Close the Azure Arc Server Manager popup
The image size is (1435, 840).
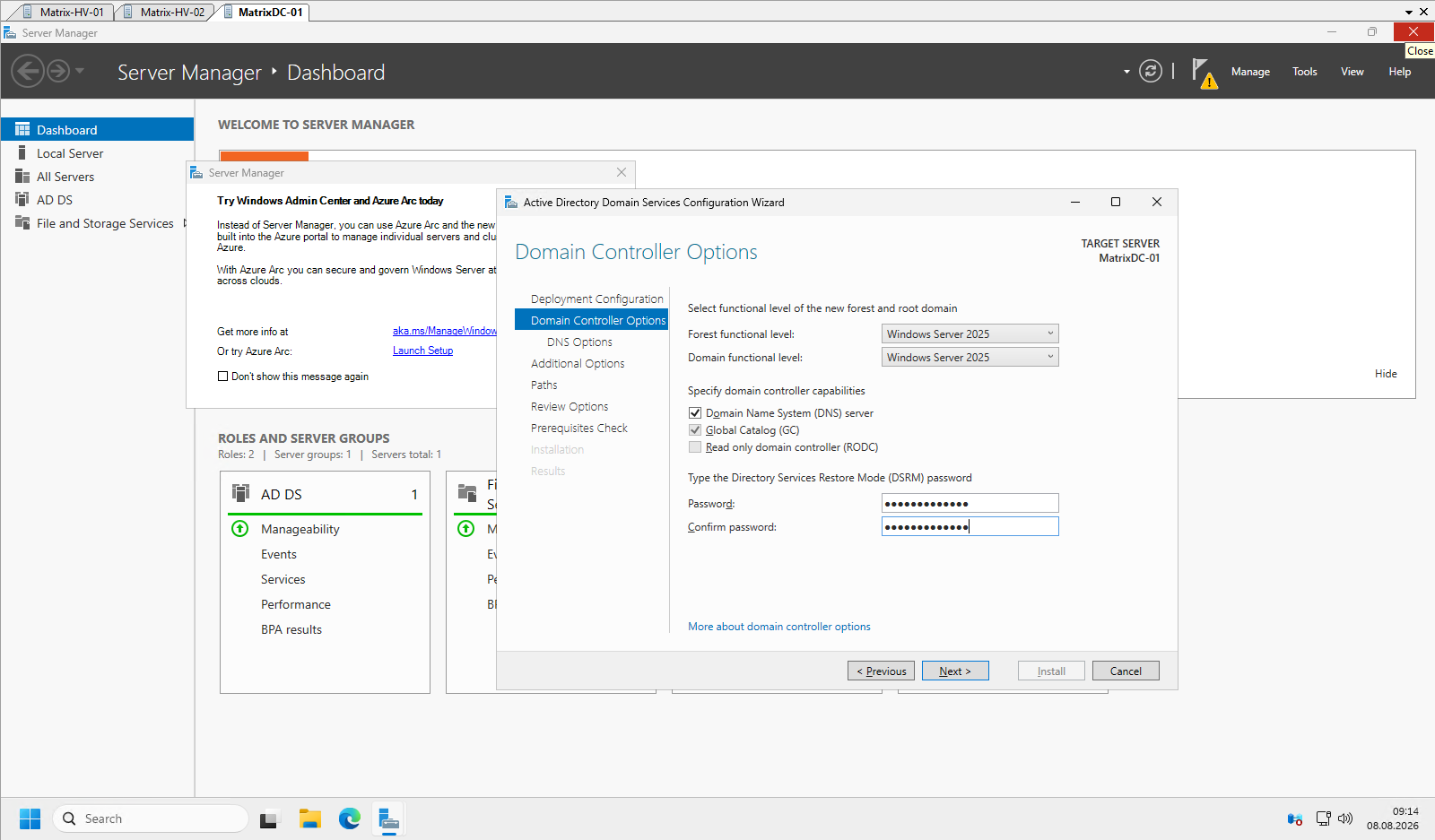pyautogui.click(x=622, y=172)
